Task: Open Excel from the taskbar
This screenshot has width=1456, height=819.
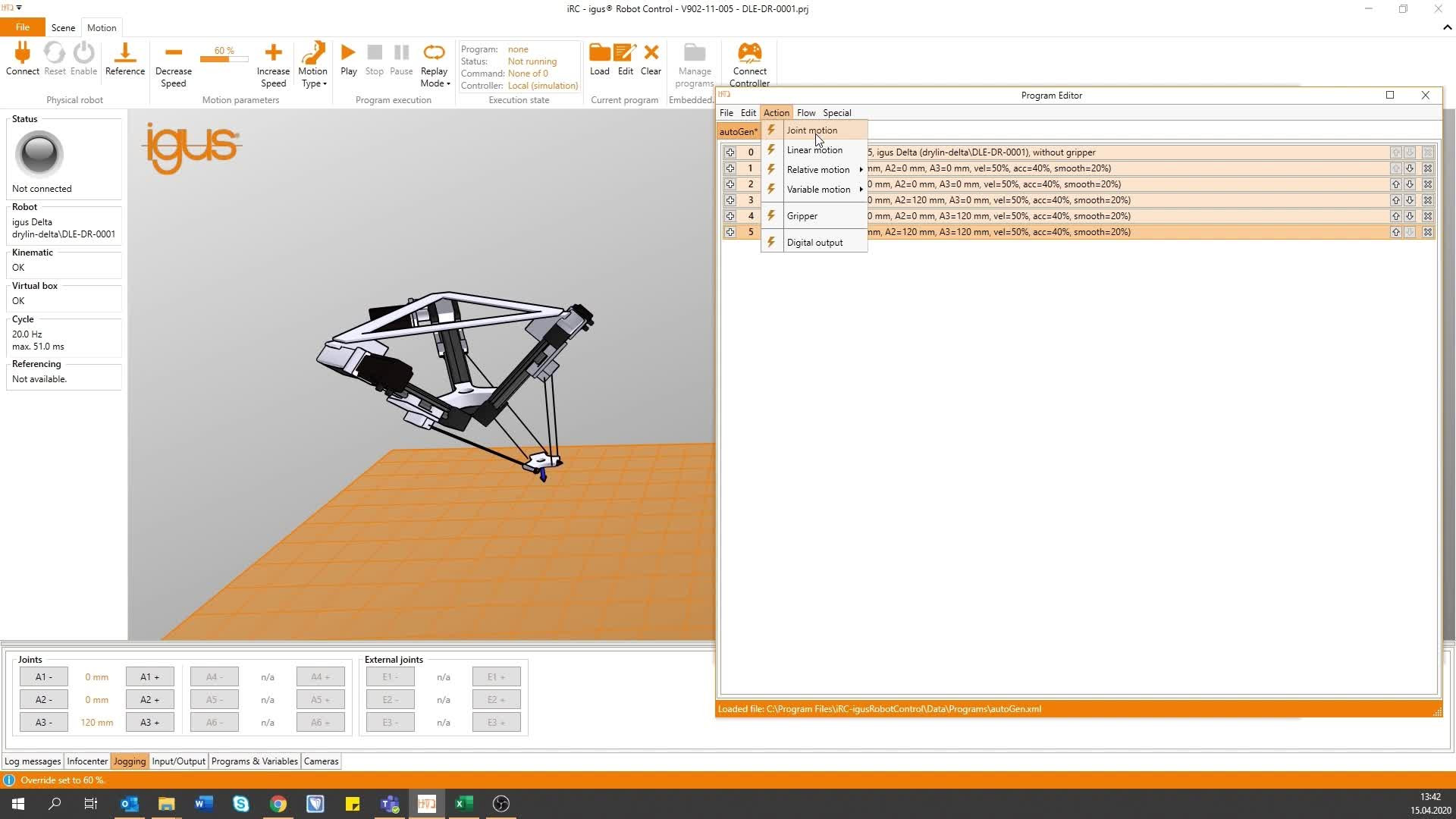Action: (464, 804)
